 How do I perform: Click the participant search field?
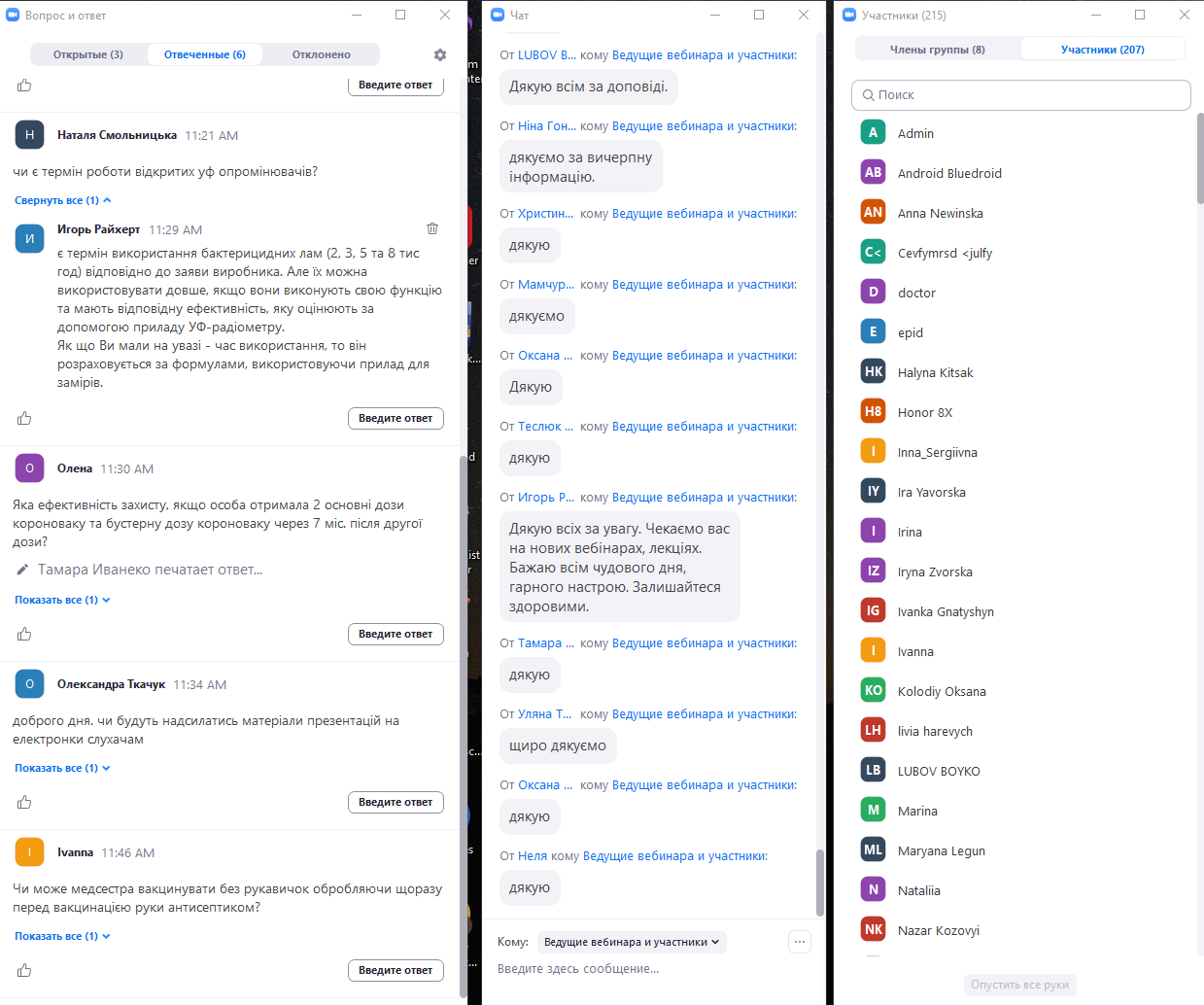[x=1020, y=95]
